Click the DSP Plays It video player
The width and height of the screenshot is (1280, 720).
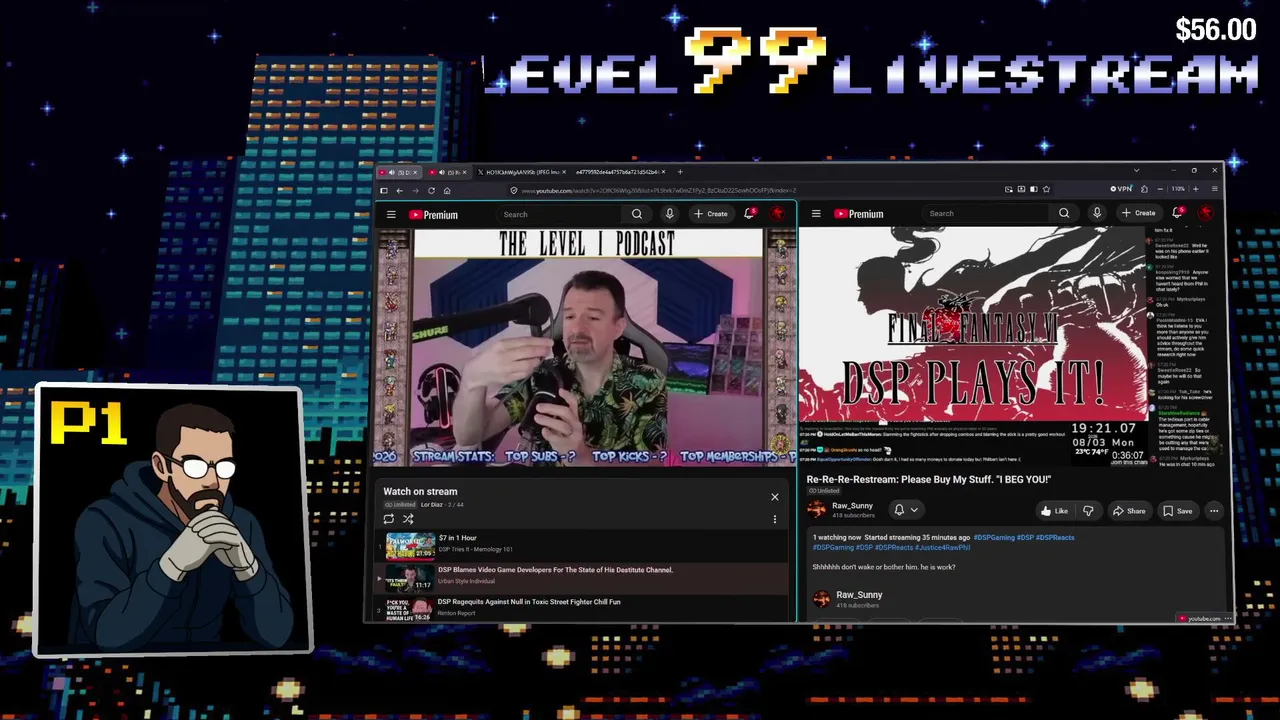[973, 346]
